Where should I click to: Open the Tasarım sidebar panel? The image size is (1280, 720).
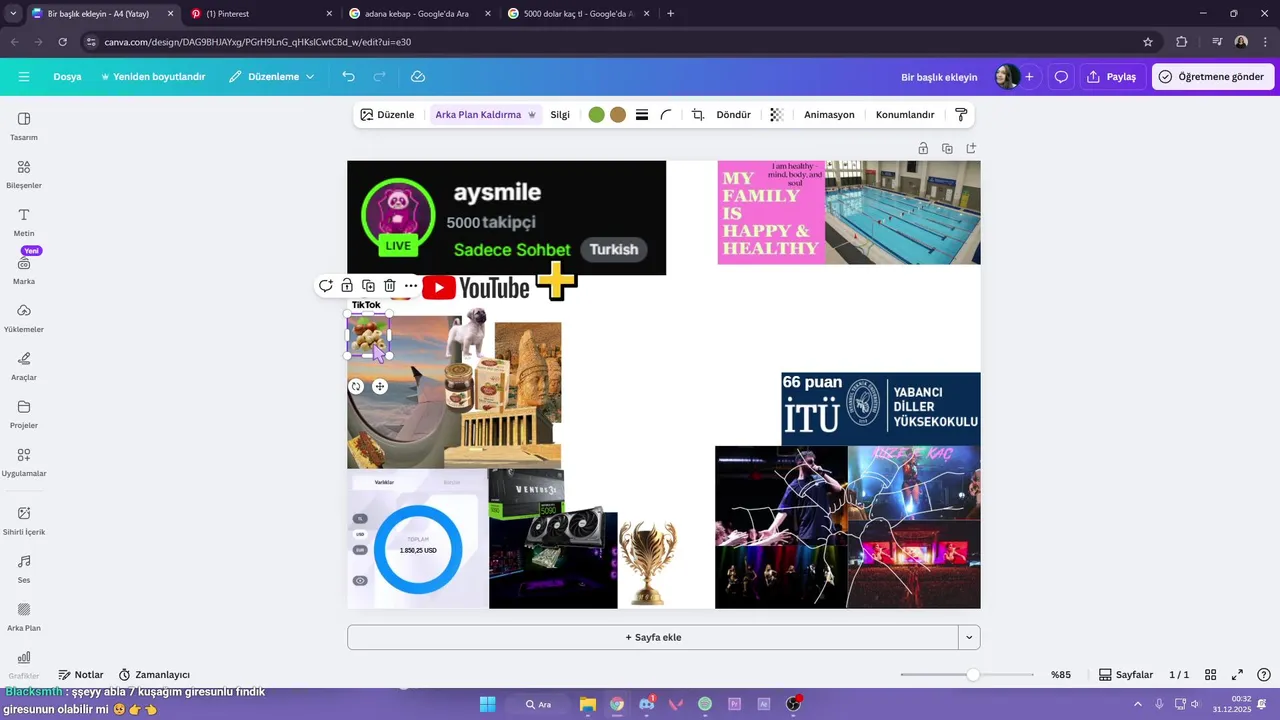click(24, 126)
